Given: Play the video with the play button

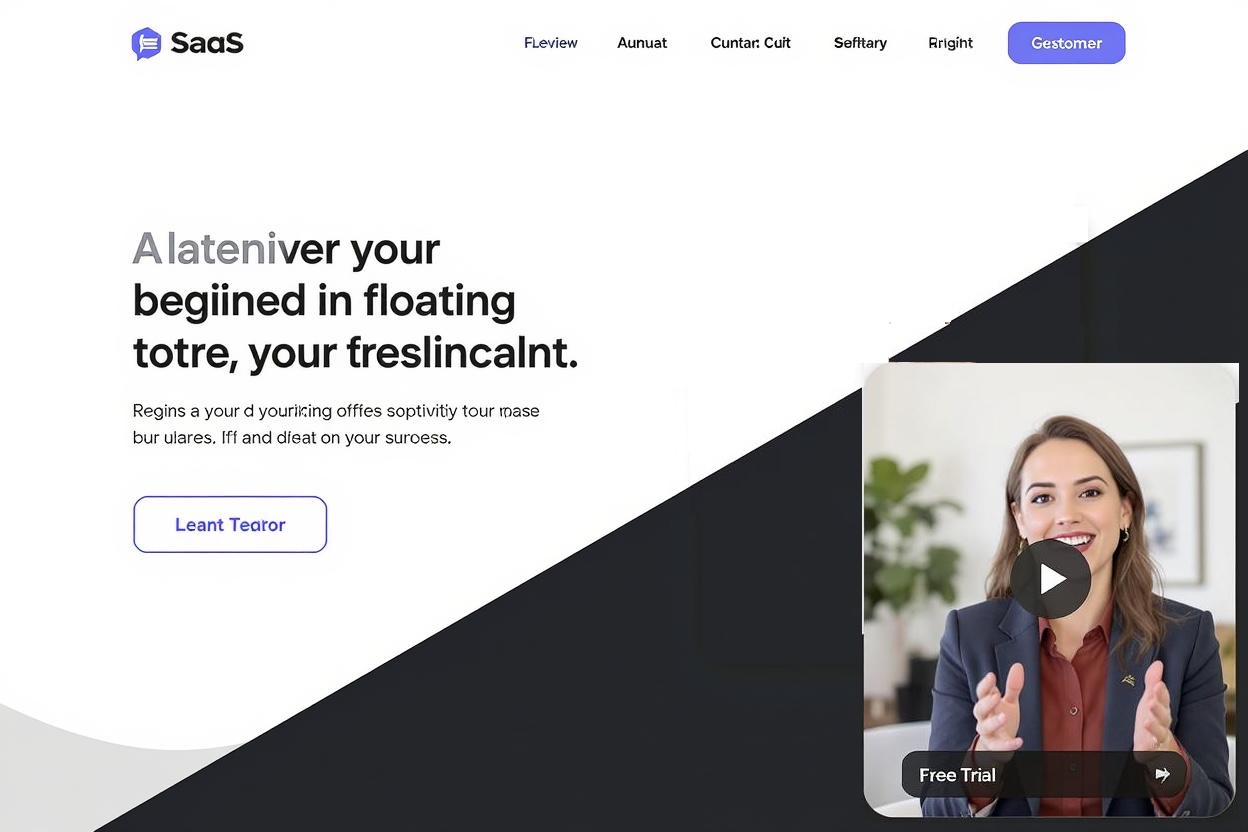Looking at the screenshot, I should pyautogui.click(x=1050, y=579).
